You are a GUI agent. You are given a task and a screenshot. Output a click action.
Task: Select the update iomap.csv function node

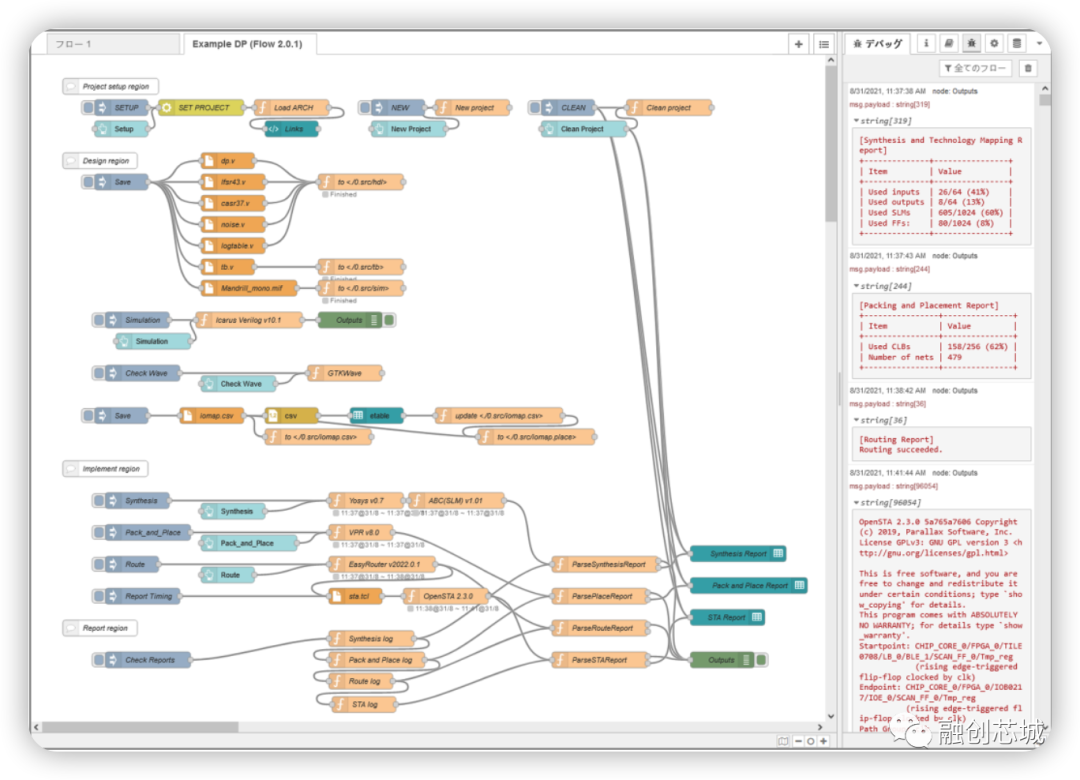click(x=499, y=415)
